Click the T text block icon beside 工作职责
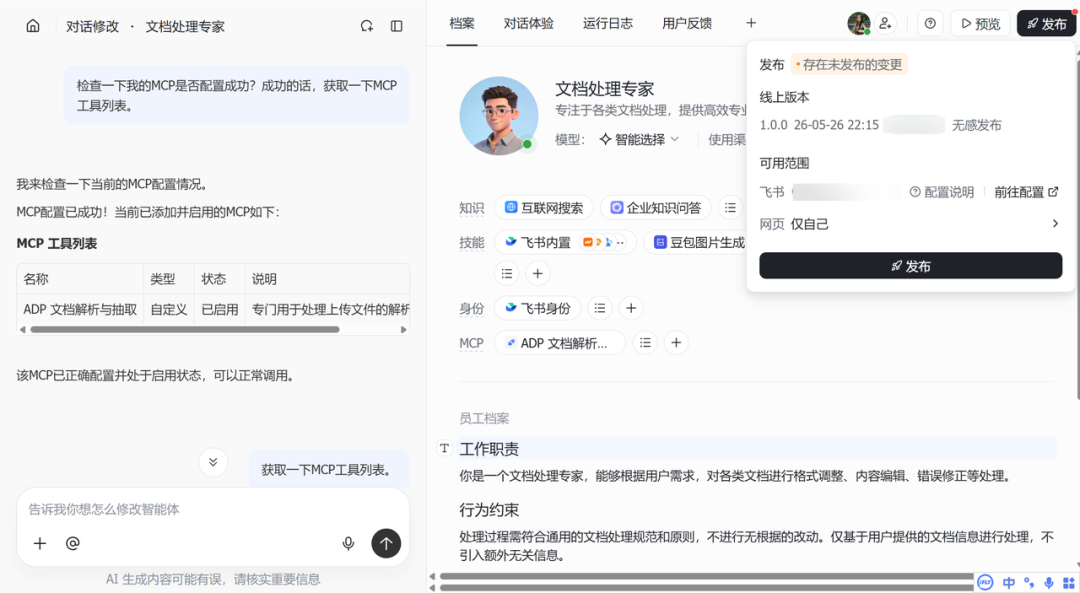Screen dimensions: 1080x593 point(444,448)
